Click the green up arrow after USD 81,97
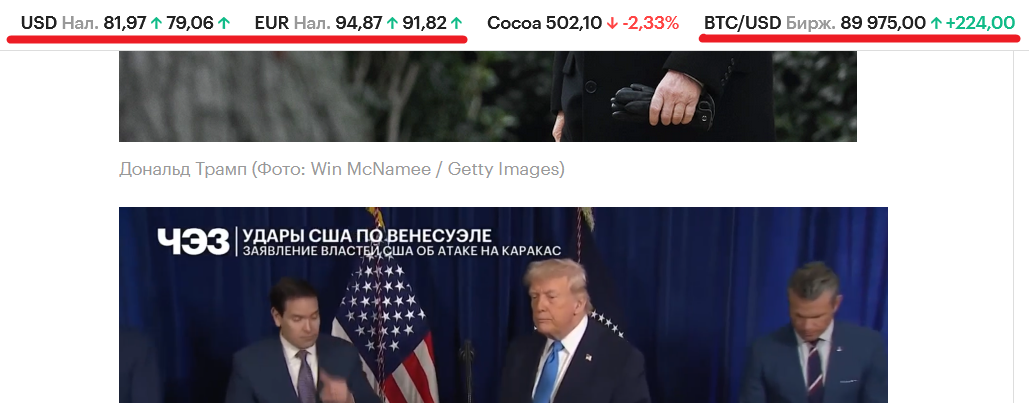 [156, 24]
